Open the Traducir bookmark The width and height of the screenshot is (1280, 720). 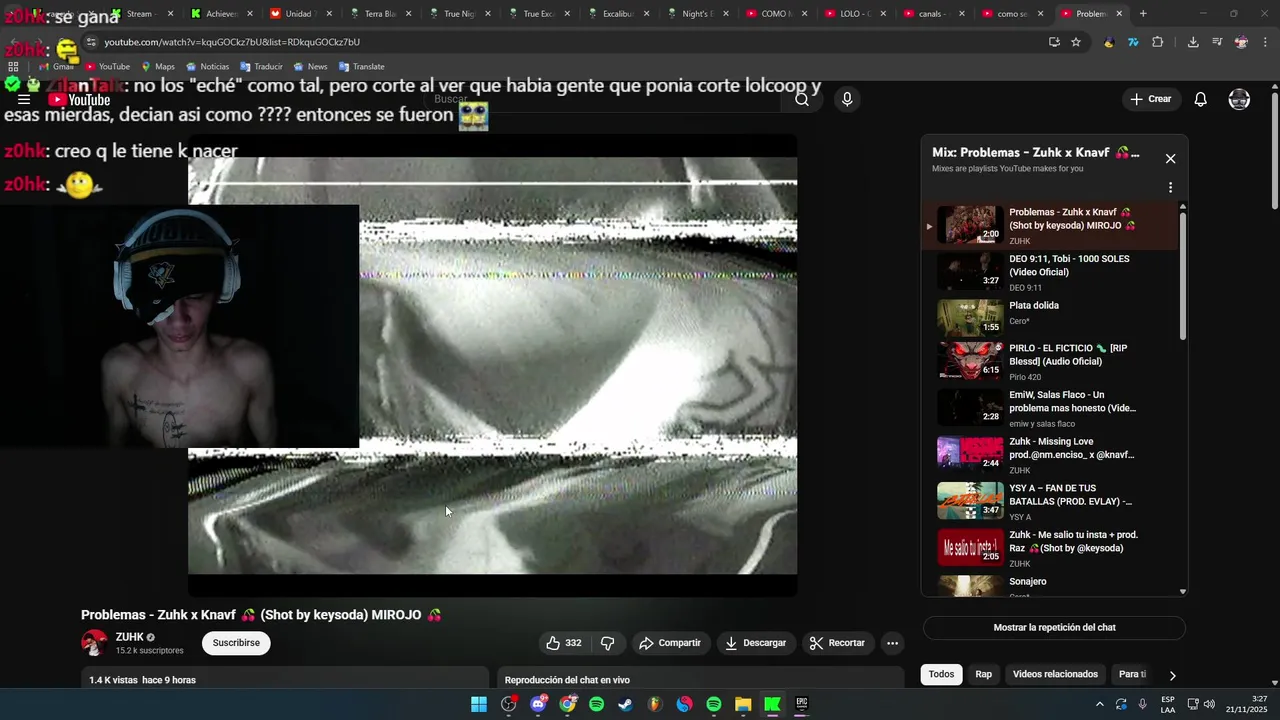tap(261, 67)
